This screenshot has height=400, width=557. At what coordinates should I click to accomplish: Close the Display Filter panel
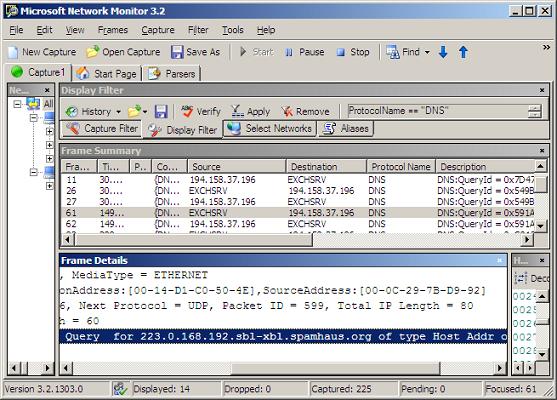pyautogui.click(x=542, y=90)
